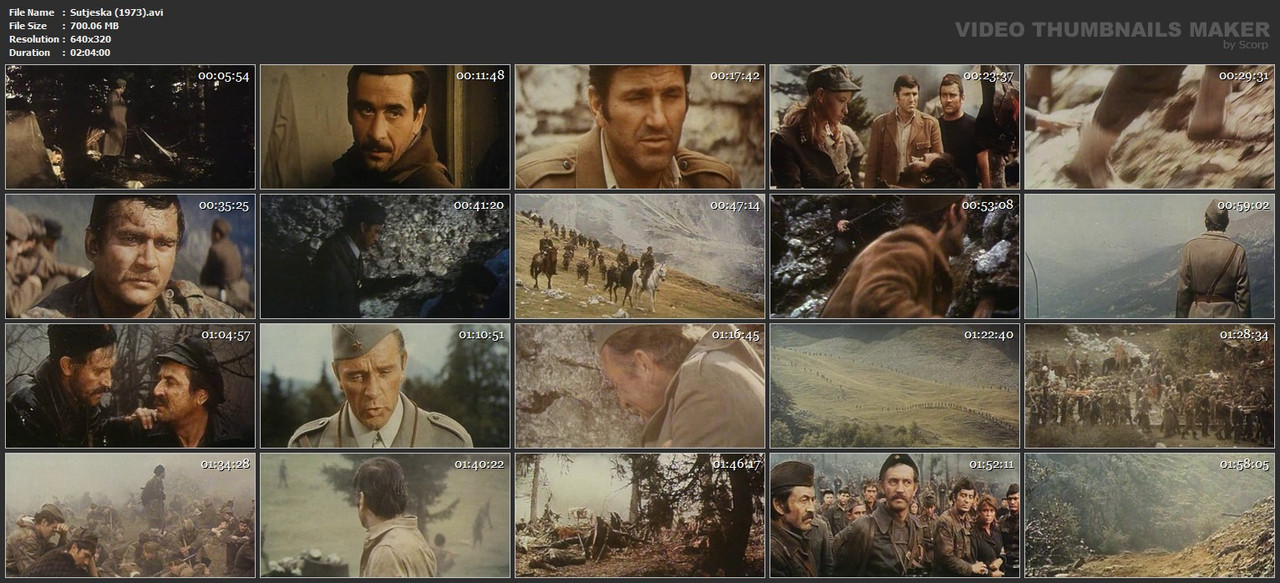Click the crowd thumbnail at 01:28:34
The image size is (1280, 583).
click(x=1150, y=386)
